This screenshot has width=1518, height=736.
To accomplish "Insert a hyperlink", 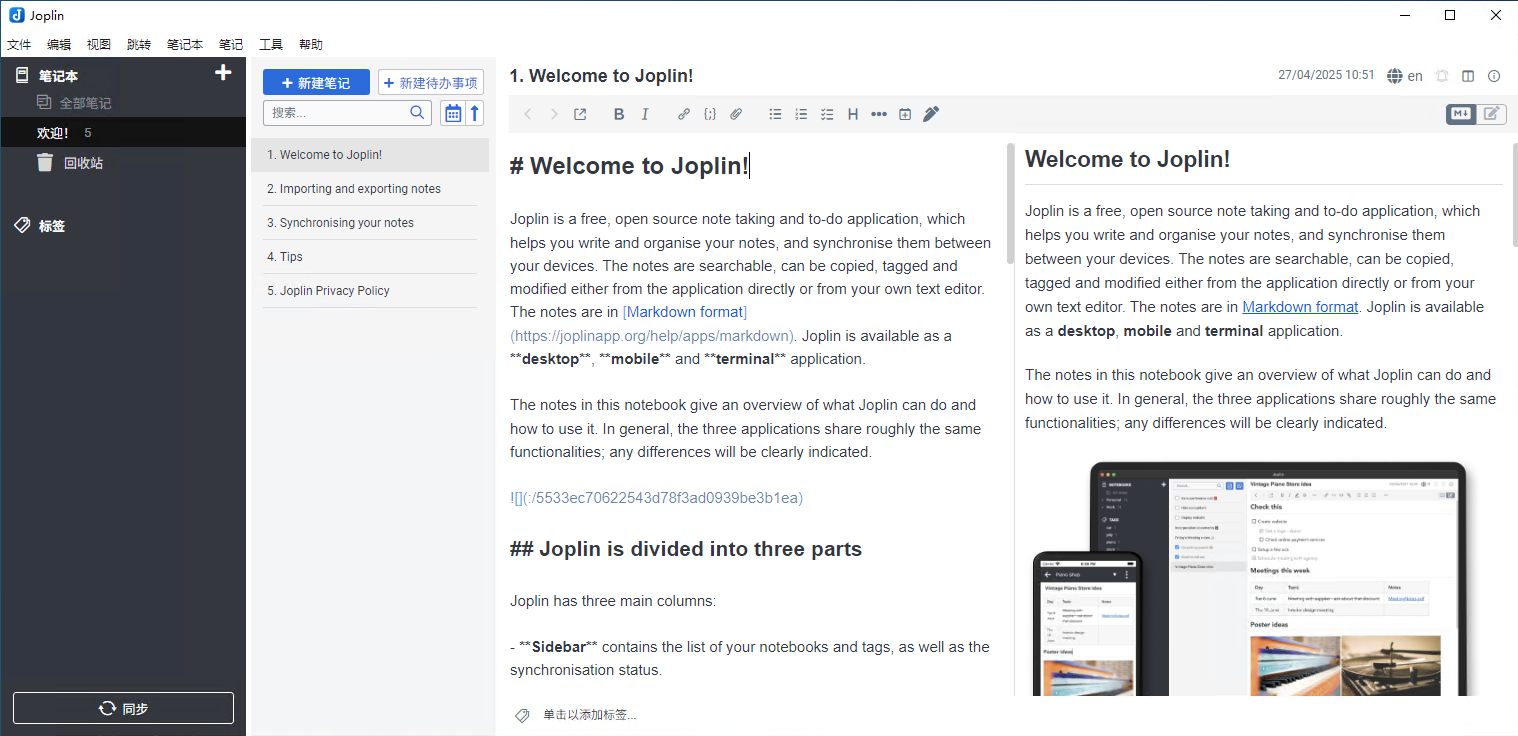I will click(684, 114).
